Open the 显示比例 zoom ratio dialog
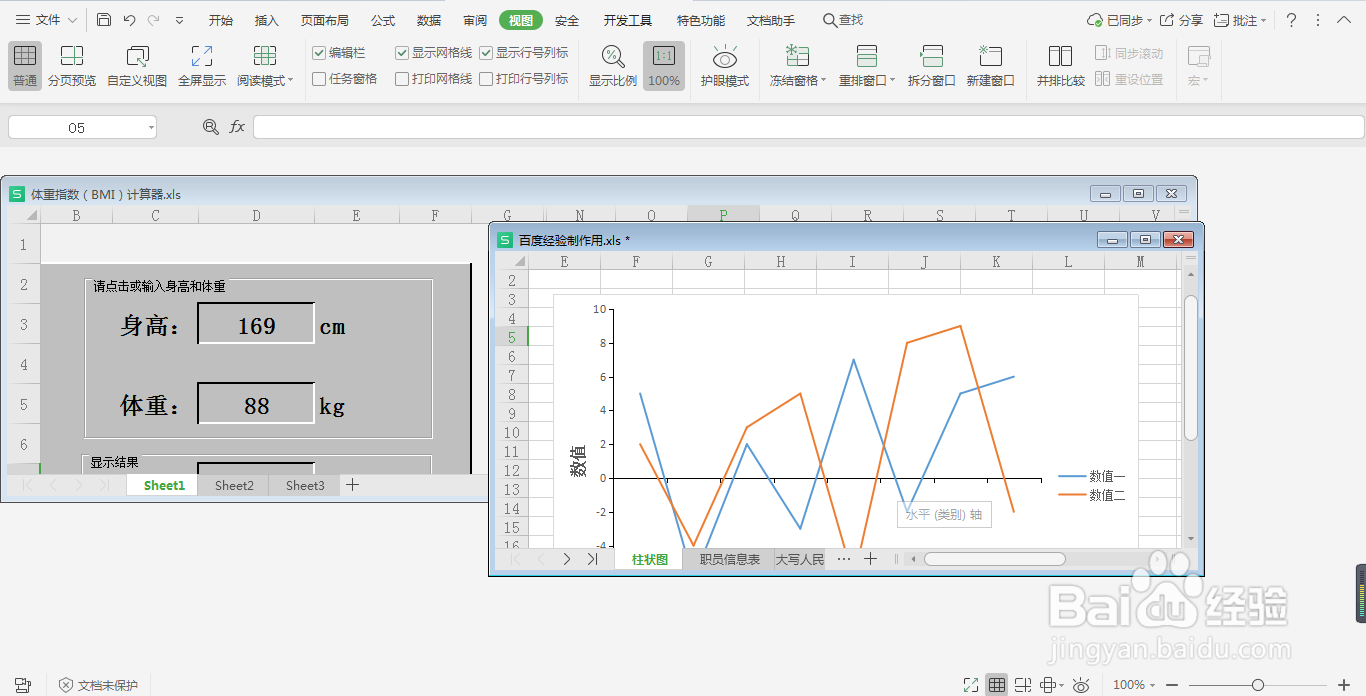The width and height of the screenshot is (1366, 696). tap(613, 66)
